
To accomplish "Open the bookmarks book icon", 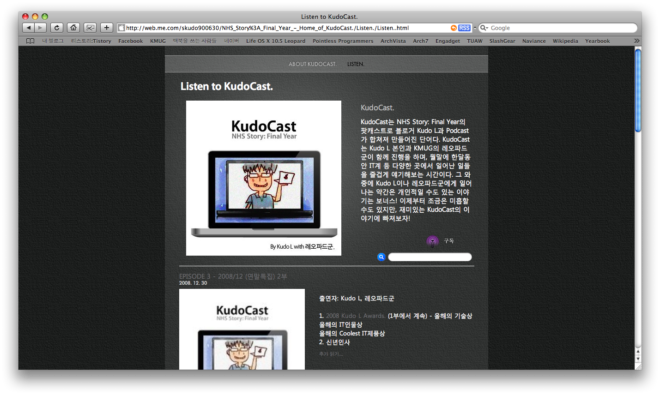I will click(x=30, y=41).
